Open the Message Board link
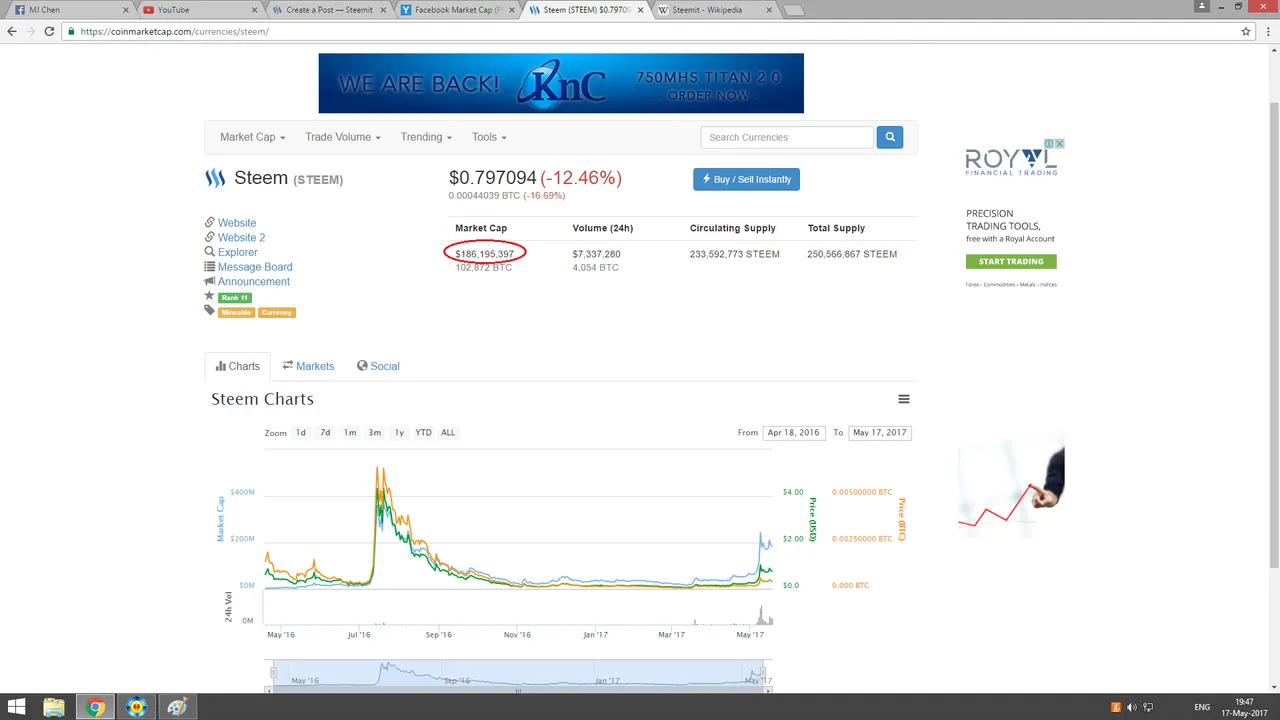Image resolution: width=1280 pixels, height=720 pixels. pos(255,267)
